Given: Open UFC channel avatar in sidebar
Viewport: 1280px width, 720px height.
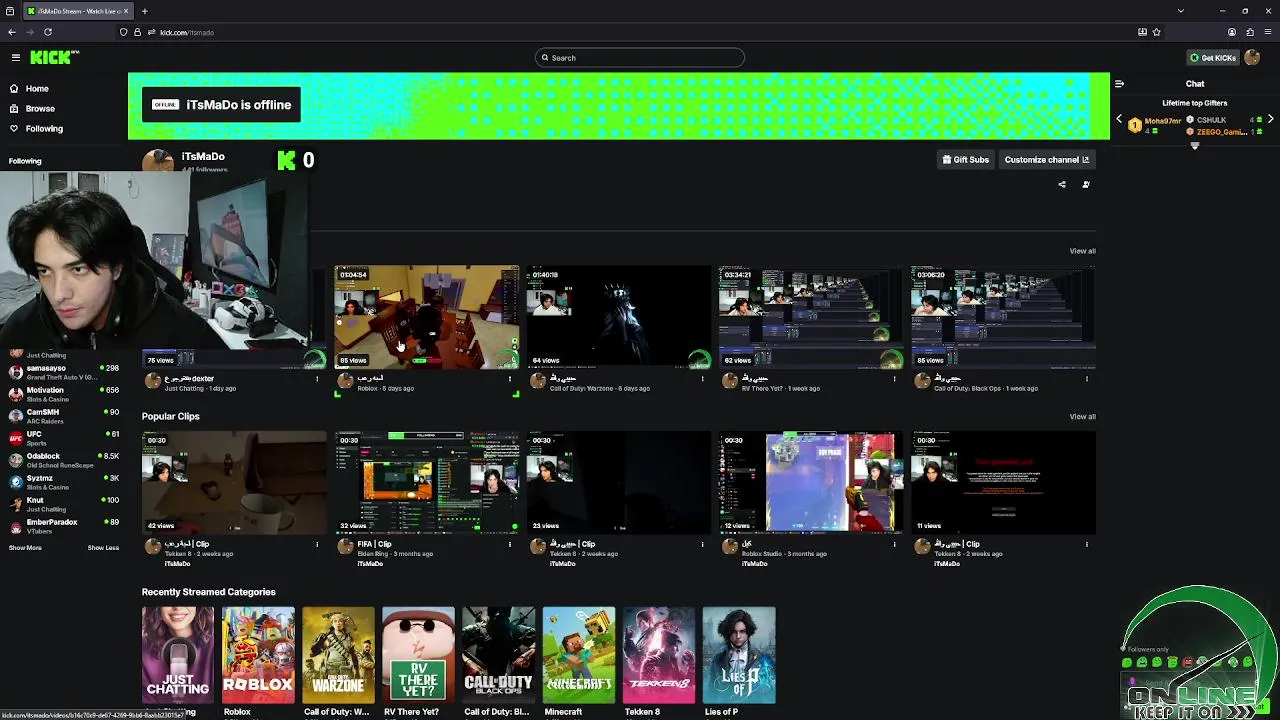Looking at the screenshot, I should [15, 438].
